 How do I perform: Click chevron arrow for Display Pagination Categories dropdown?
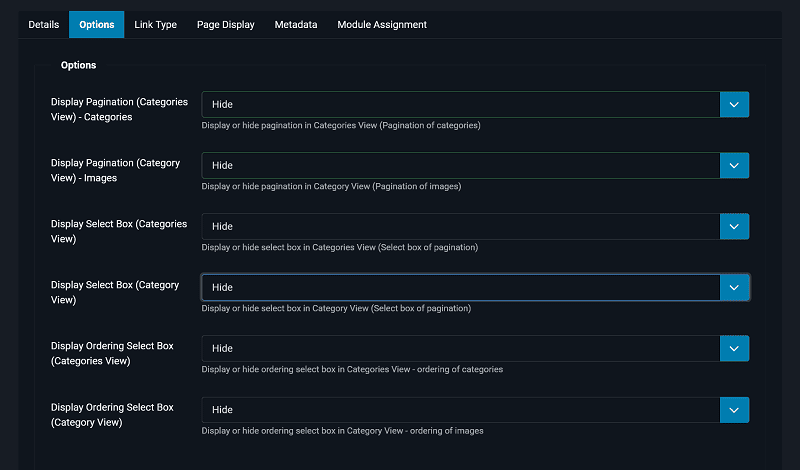coord(734,104)
